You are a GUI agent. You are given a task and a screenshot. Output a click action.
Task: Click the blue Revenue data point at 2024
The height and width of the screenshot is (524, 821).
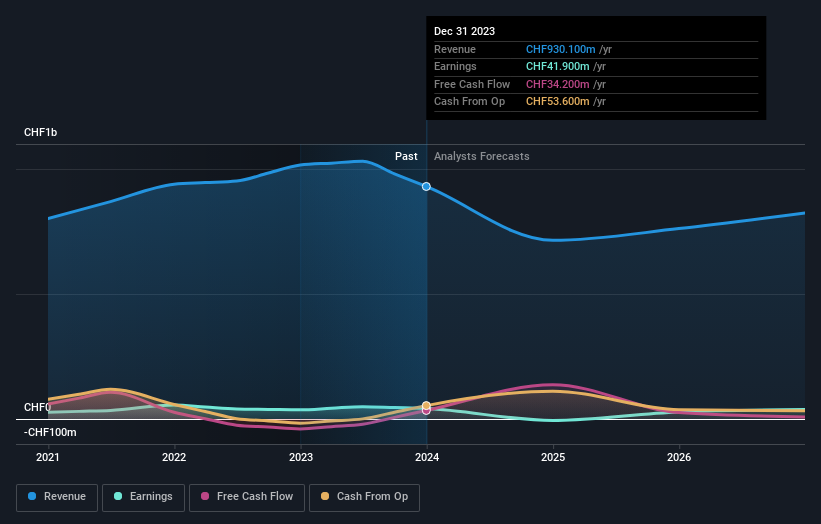tap(426, 186)
